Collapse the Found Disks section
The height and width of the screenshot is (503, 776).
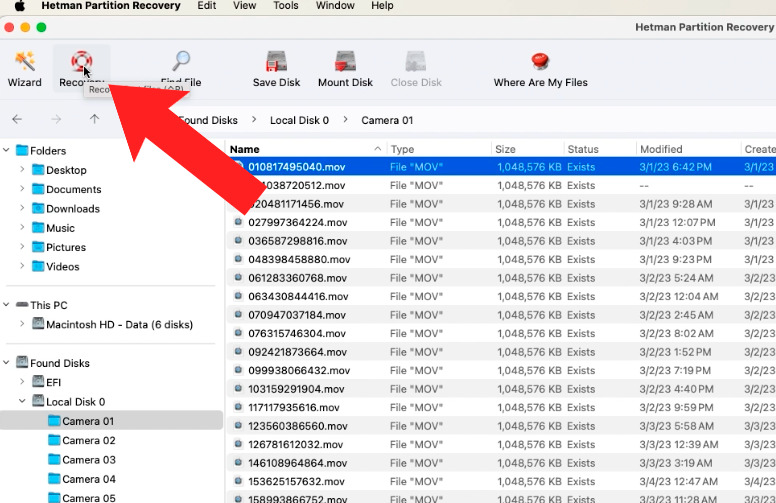point(6,362)
